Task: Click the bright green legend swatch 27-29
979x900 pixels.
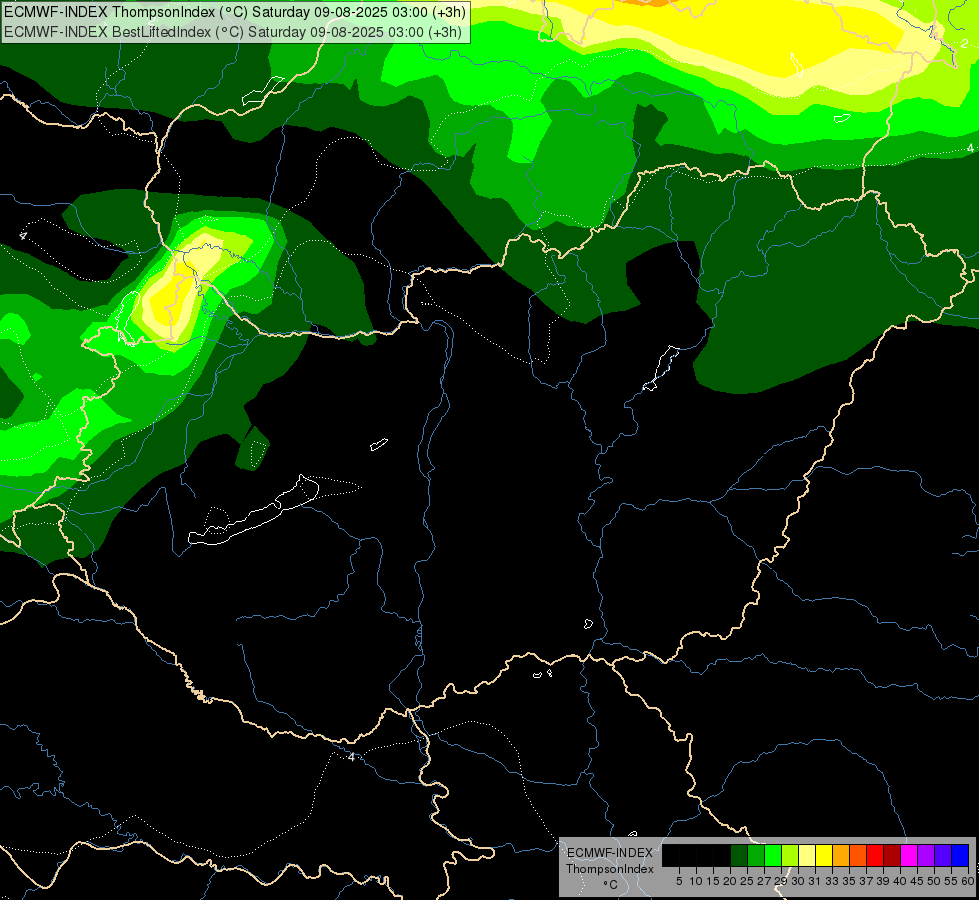Action: [772, 855]
